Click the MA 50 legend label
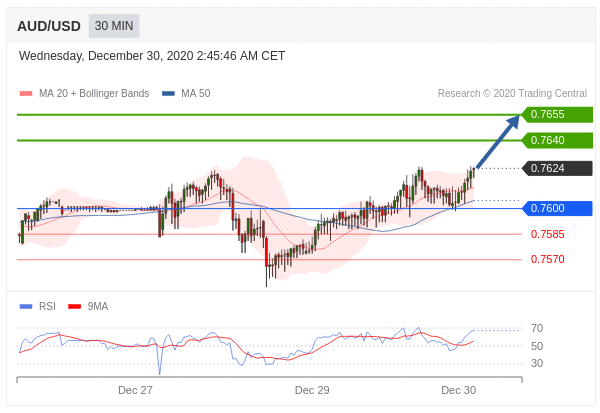Viewport: 600px width, 413px height. [196, 93]
